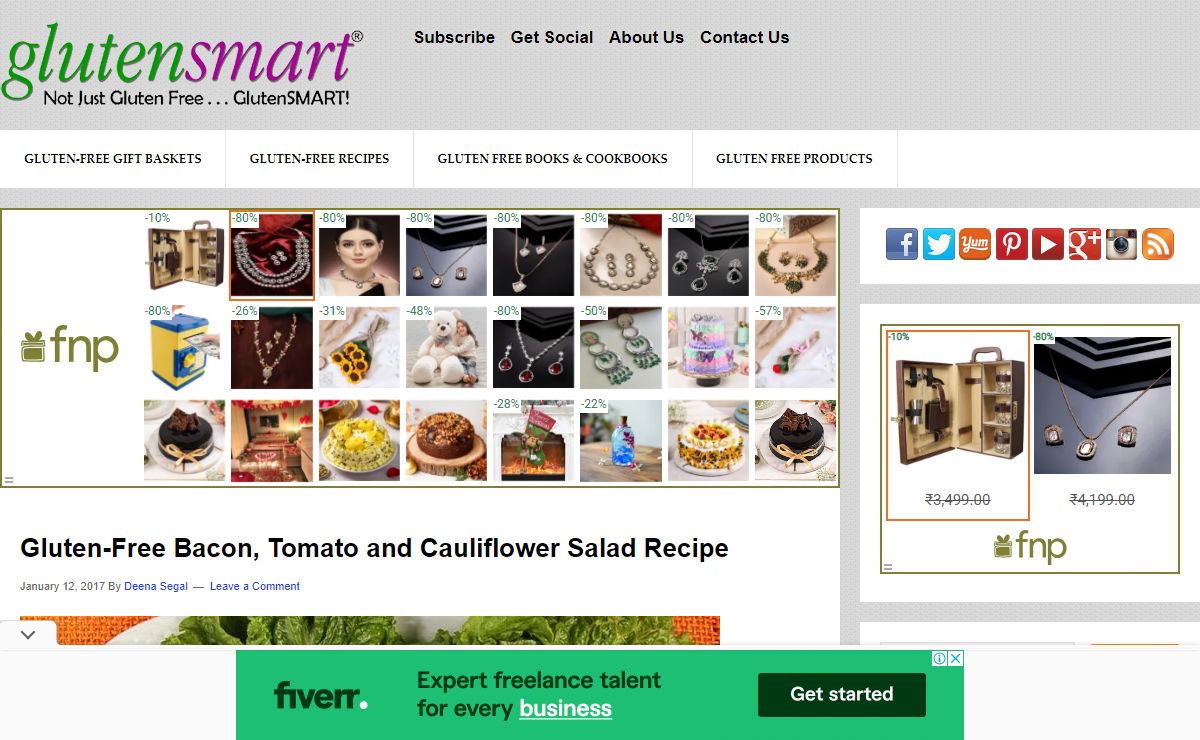This screenshot has height=740, width=1200.
Task: Close the Fiverr ad with X
Action: click(x=956, y=658)
